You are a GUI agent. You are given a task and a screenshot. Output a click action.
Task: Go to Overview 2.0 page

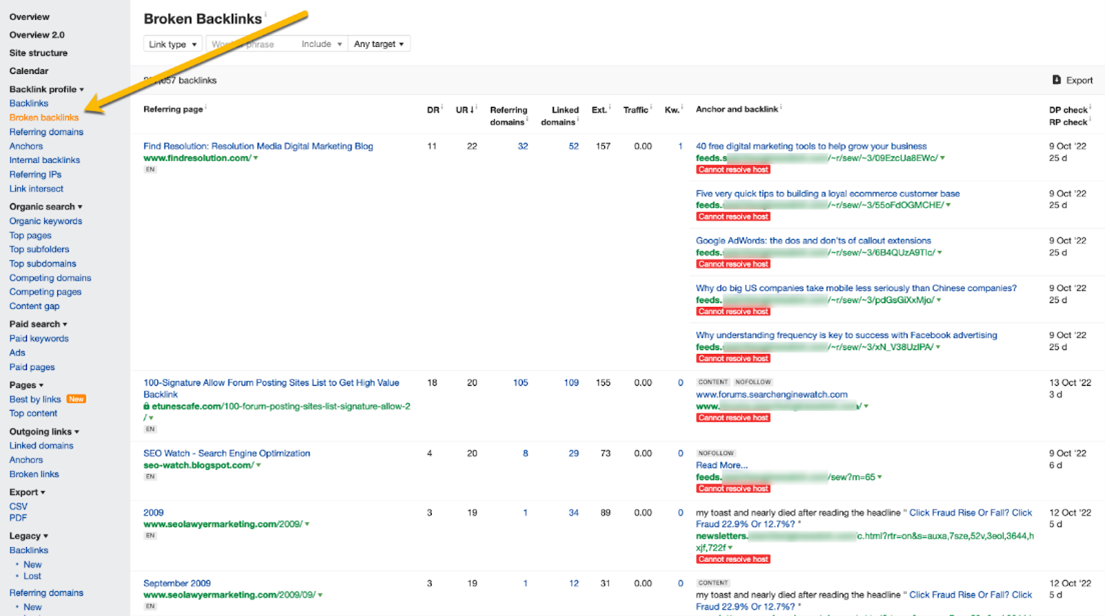(36, 35)
